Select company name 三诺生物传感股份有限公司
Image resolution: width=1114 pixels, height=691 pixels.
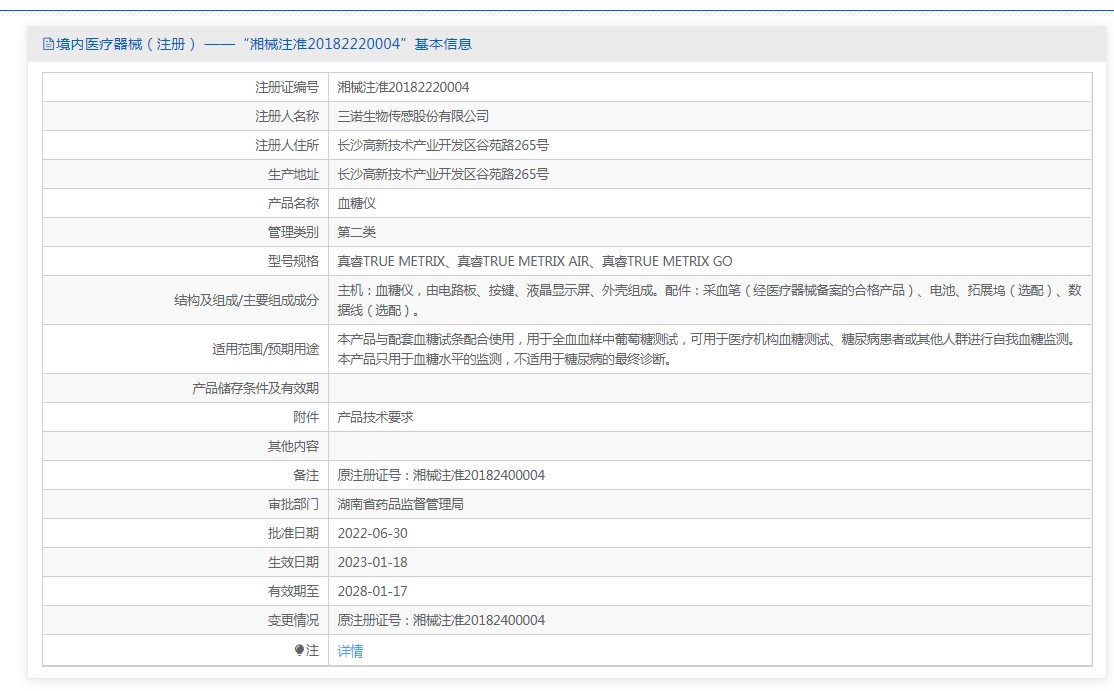click(413, 116)
